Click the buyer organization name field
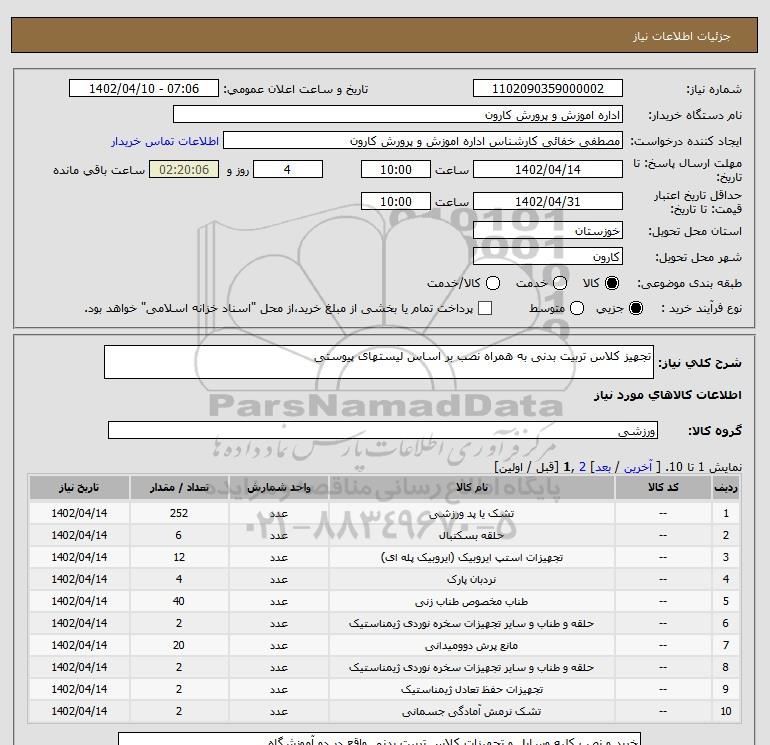 398,115
